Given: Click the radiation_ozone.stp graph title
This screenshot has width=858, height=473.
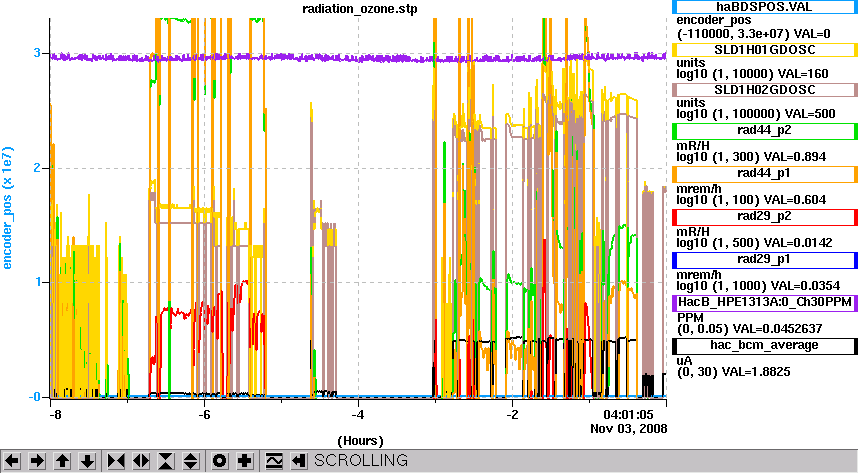Looking at the screenshot, I should click(360, 9).
